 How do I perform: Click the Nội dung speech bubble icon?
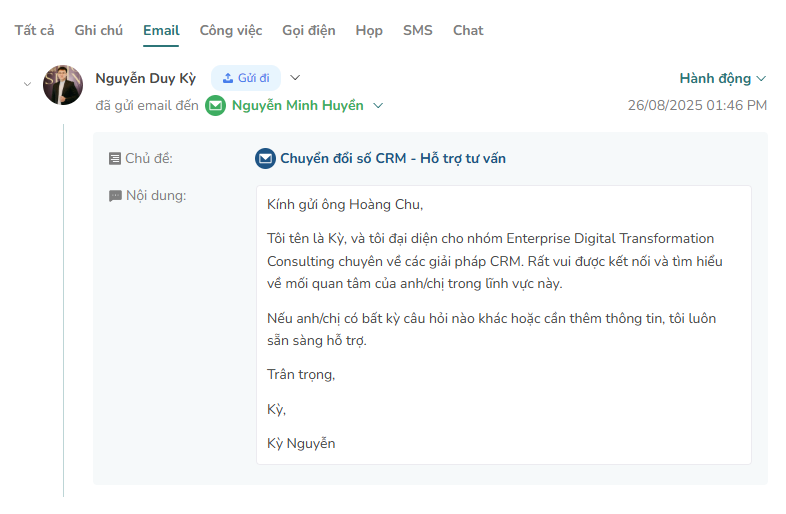[x=115, y=196]
